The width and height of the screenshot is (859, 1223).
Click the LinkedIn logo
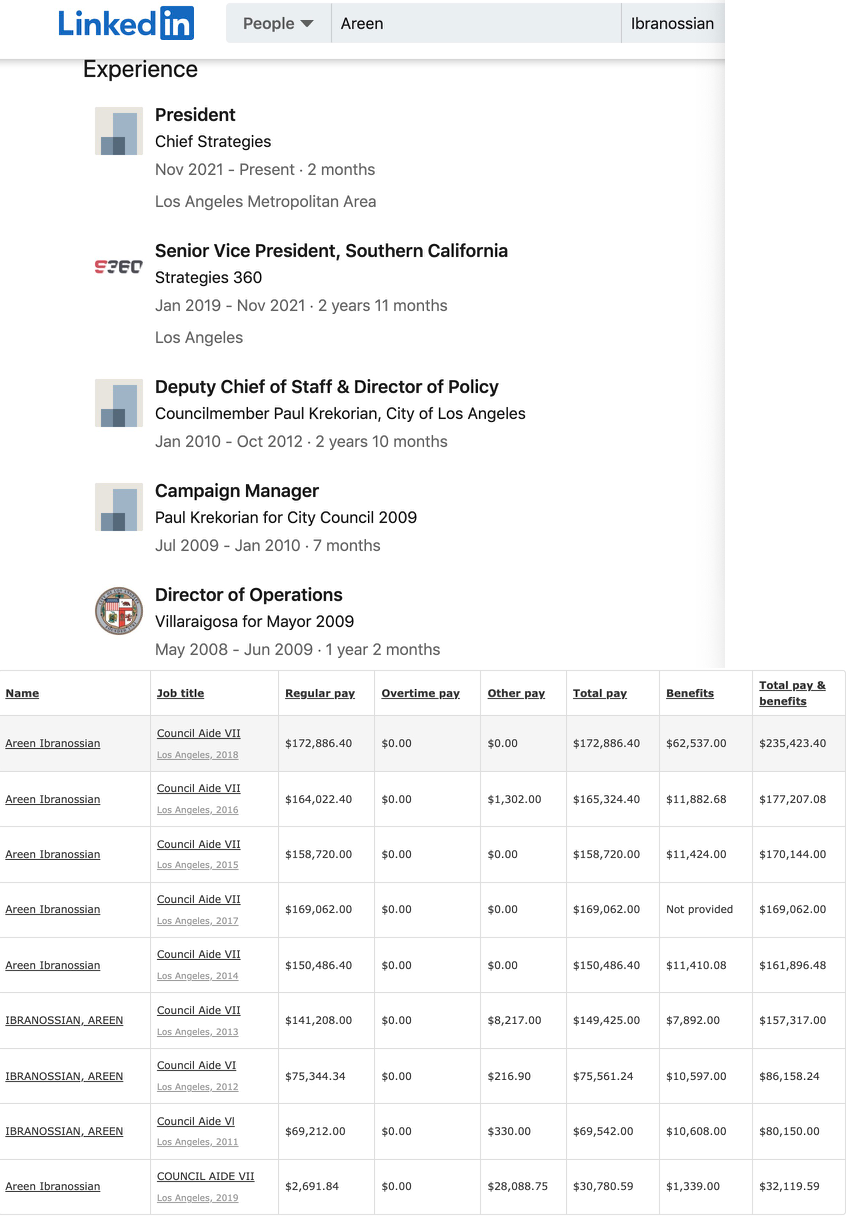coord(126,23)
